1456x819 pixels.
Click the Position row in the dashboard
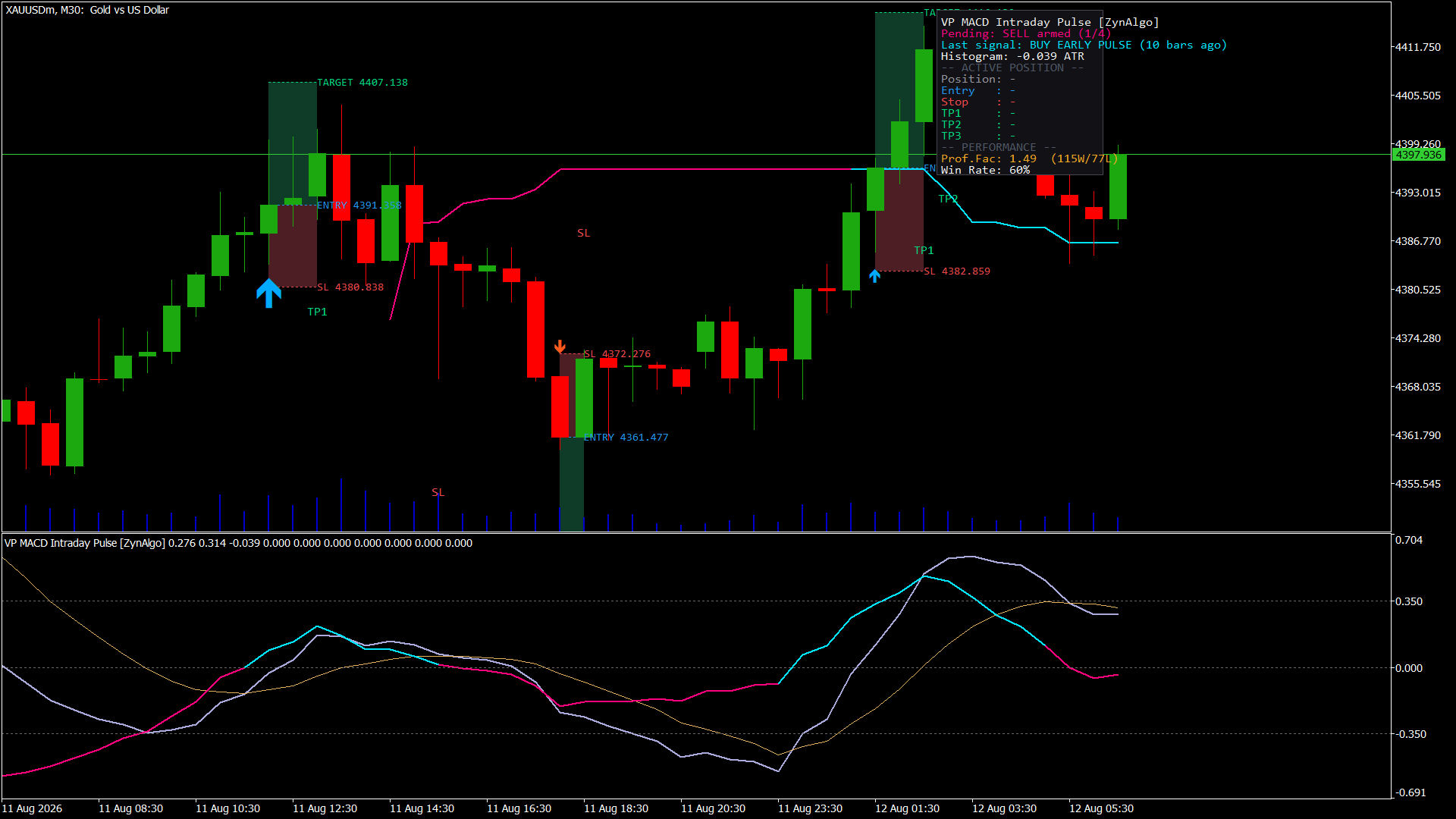coord(978,80)
